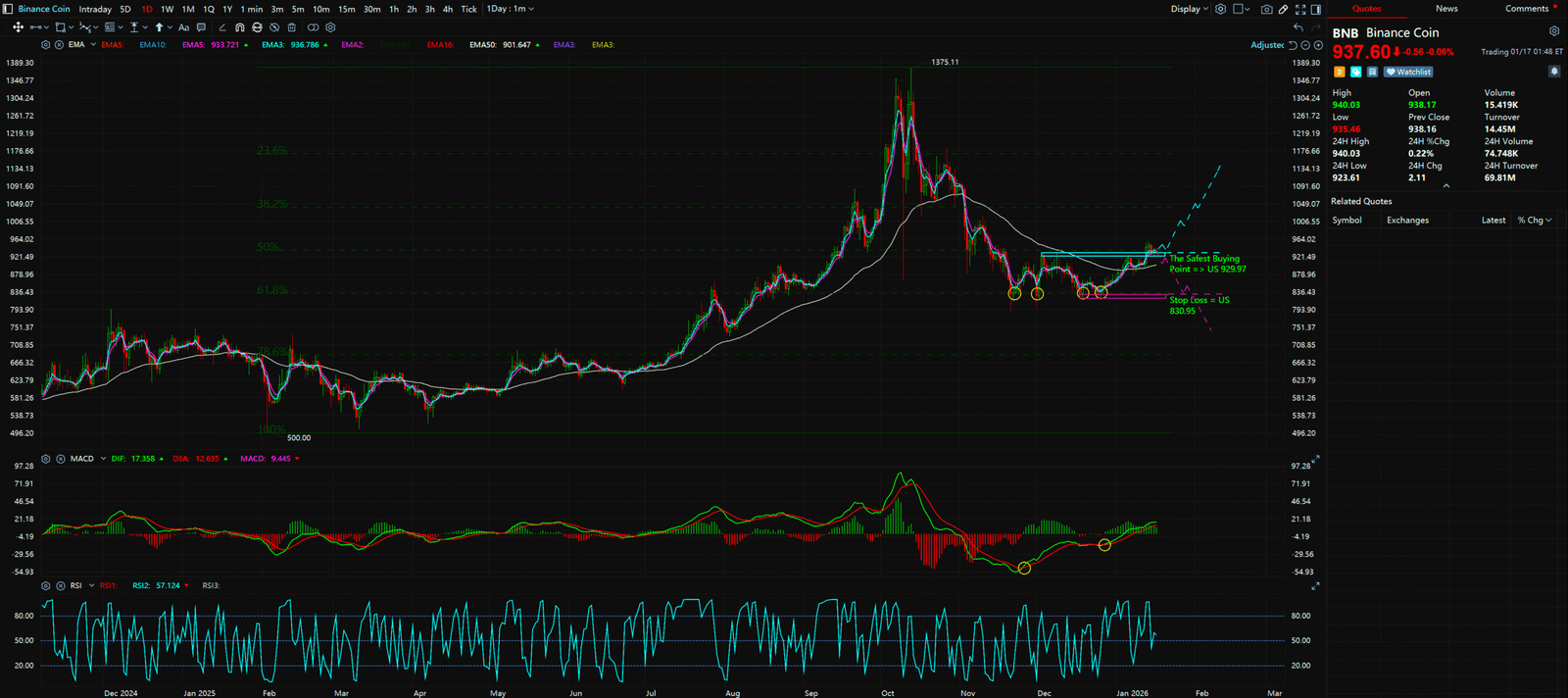This screenshot has width=1568, height=698.
Task: Open the Comments tab
Action: click(1526, 9)
